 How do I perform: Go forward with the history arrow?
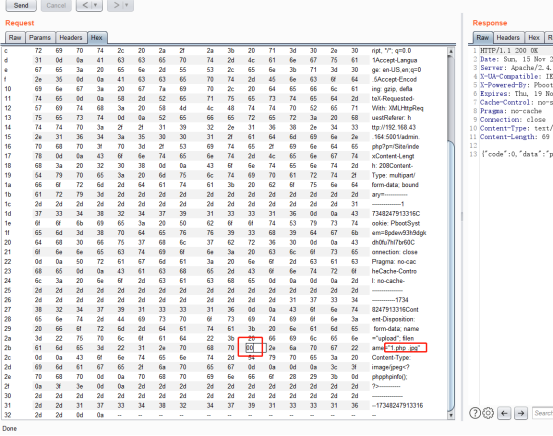click(116, 5)
